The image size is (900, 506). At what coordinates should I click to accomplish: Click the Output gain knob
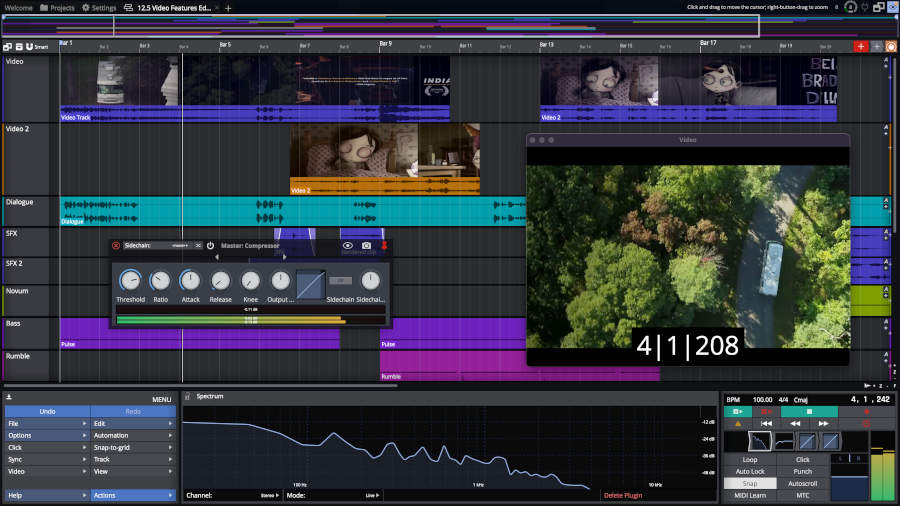tap(280, 281)
